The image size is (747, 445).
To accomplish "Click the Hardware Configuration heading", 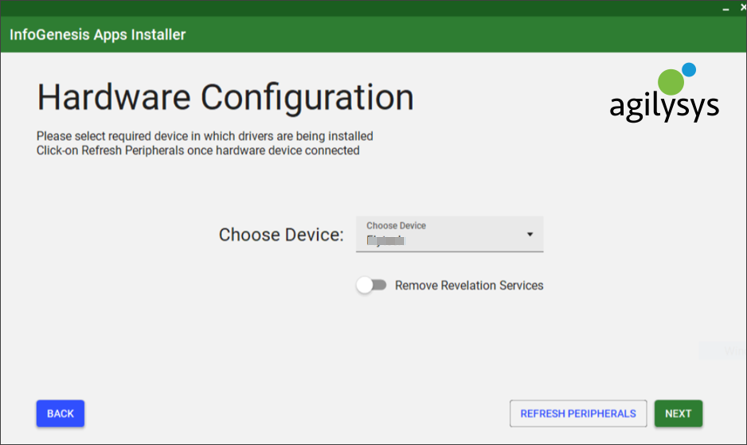I will click(225, 97).
